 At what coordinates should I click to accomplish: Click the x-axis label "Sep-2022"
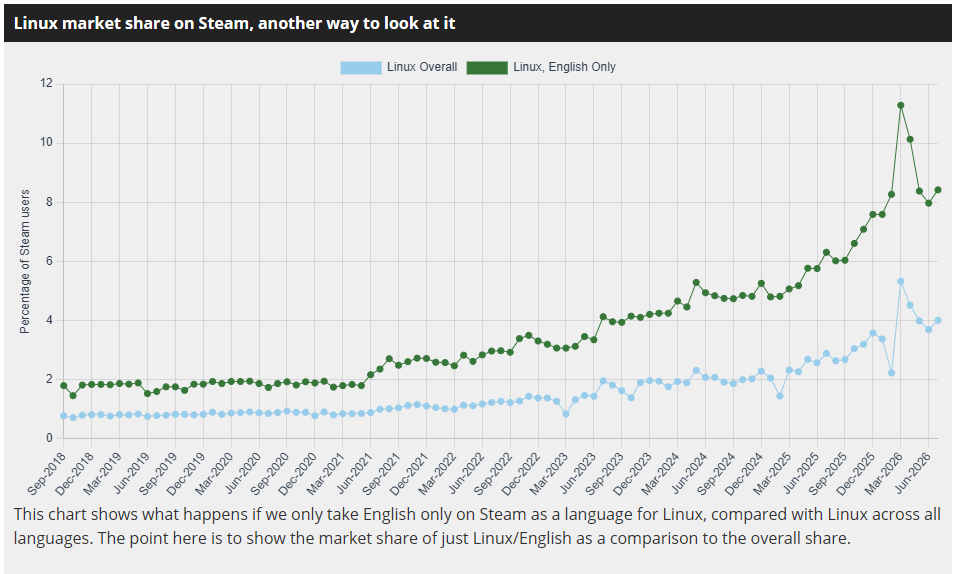pos(494,473)
